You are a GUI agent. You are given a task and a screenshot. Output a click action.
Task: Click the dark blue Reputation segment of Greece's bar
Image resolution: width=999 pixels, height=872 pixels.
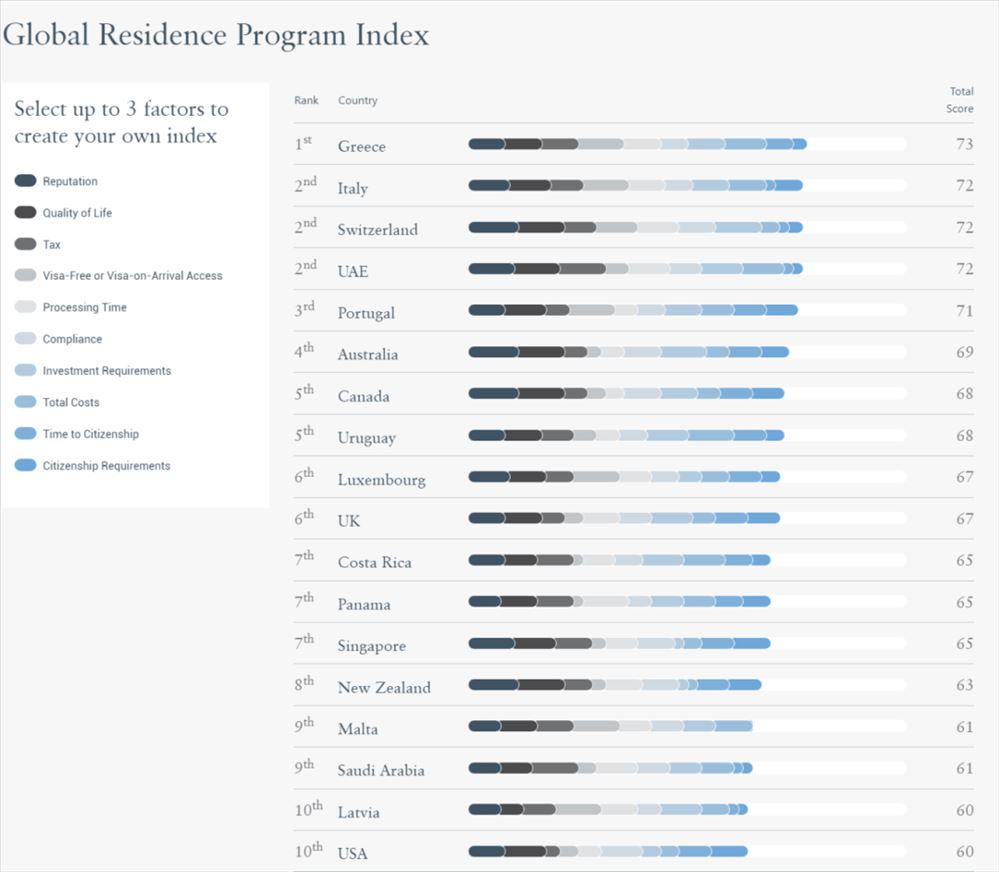(485, 144)
